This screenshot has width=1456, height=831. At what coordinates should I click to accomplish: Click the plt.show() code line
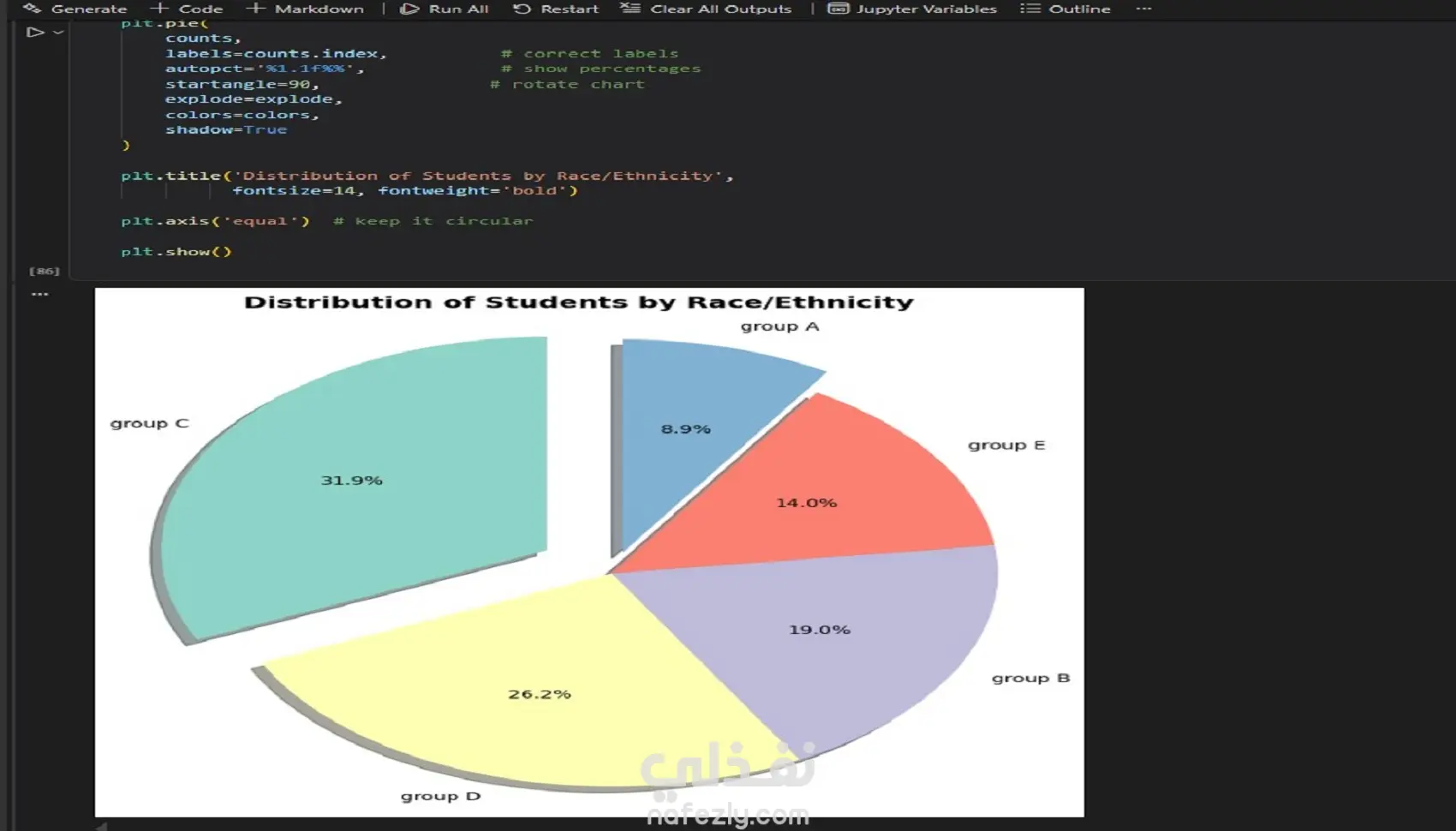click(176, 251)
